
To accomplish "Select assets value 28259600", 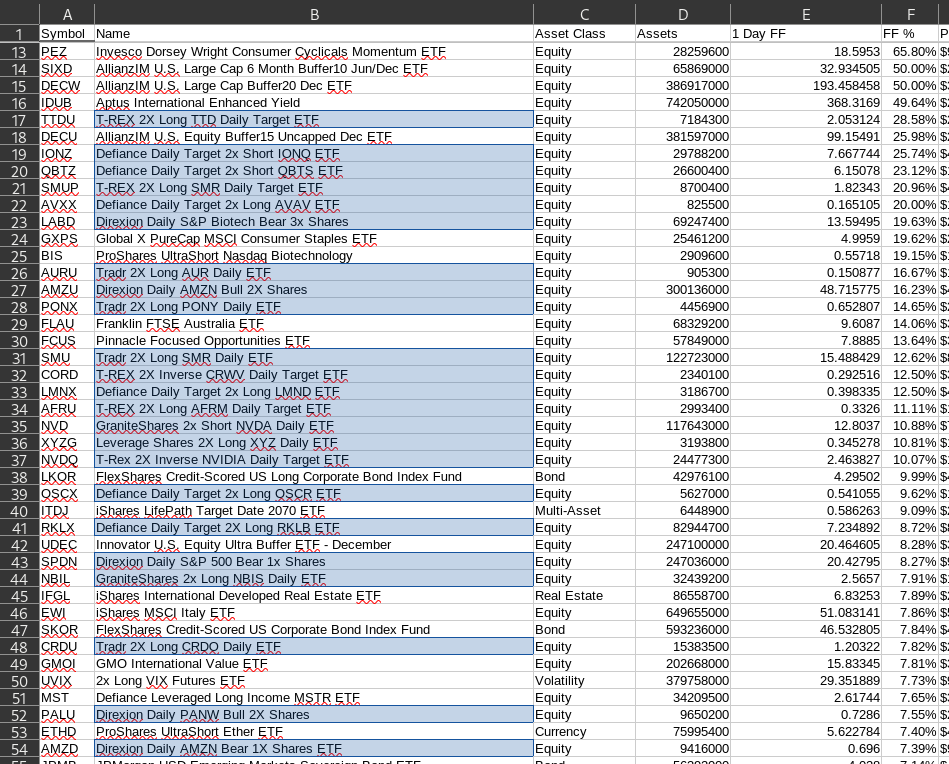I will pos(683,52).
